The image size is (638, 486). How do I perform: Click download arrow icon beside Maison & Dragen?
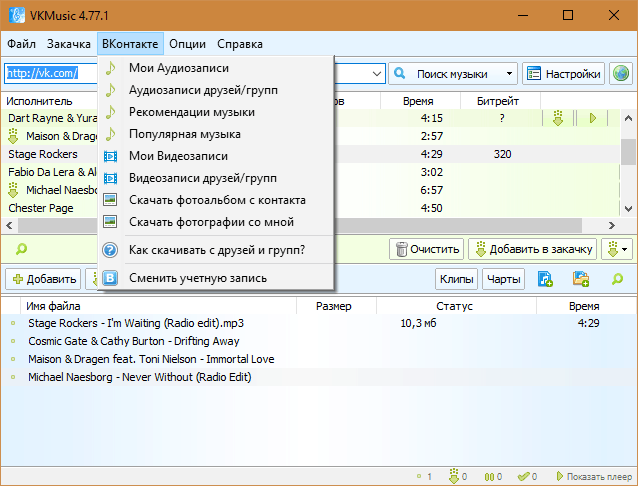point(13,136)
